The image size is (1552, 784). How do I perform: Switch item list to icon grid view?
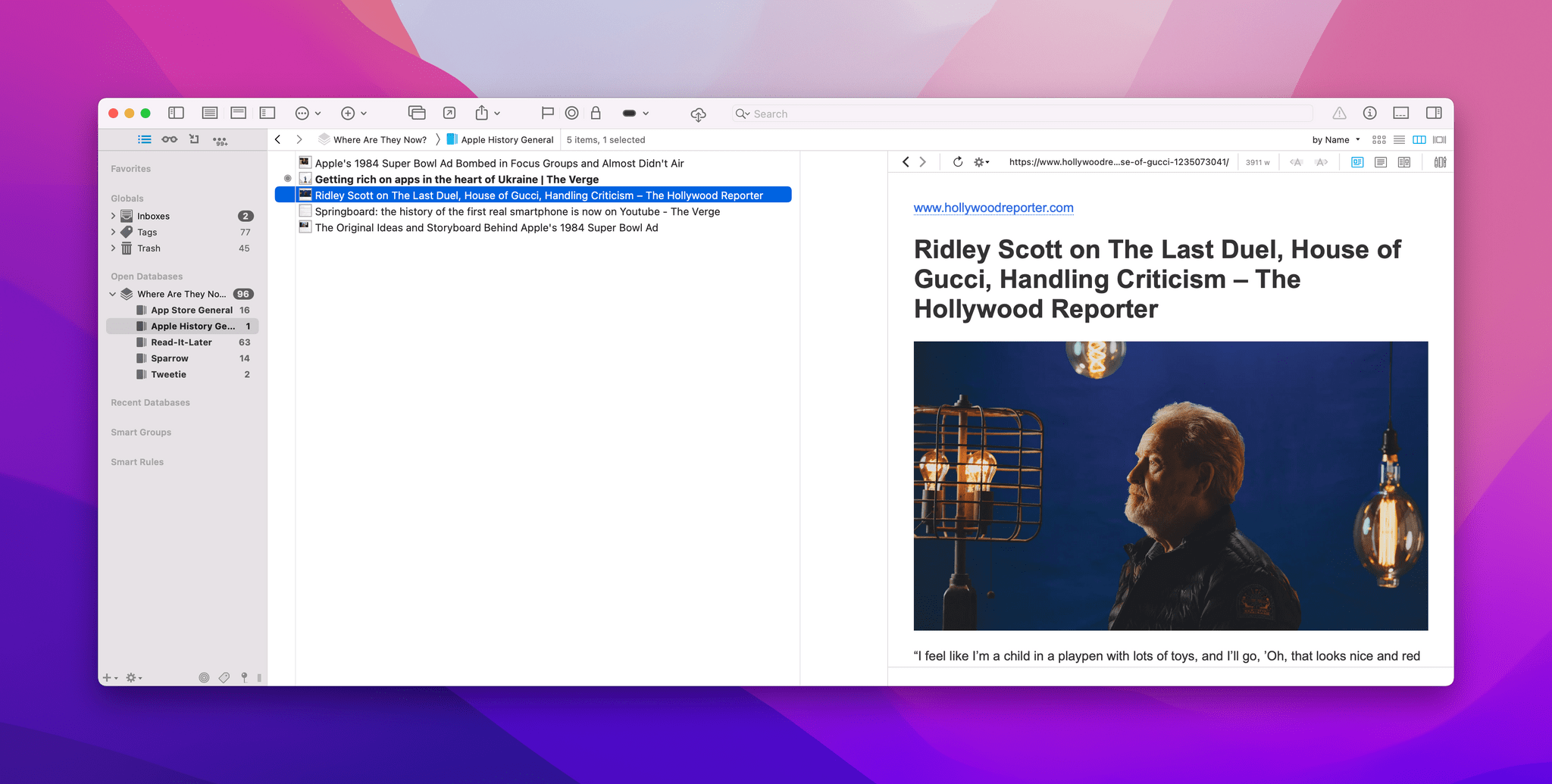1379,139
